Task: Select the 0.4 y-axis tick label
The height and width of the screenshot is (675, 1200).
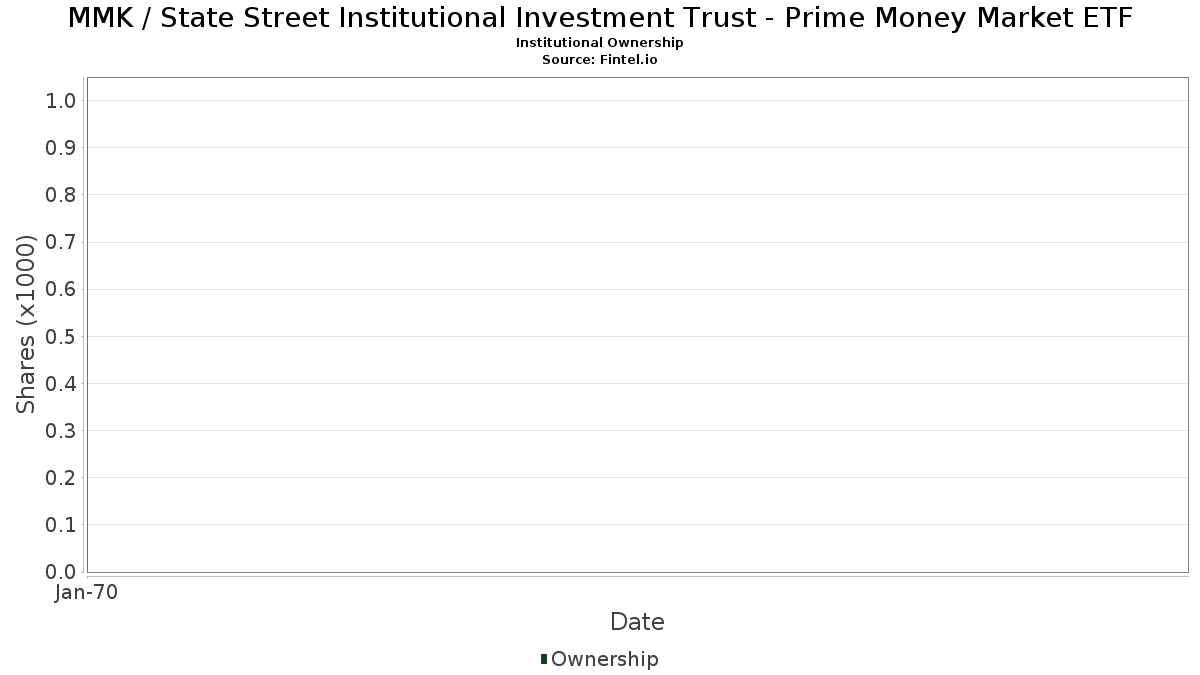Action: 61,384
